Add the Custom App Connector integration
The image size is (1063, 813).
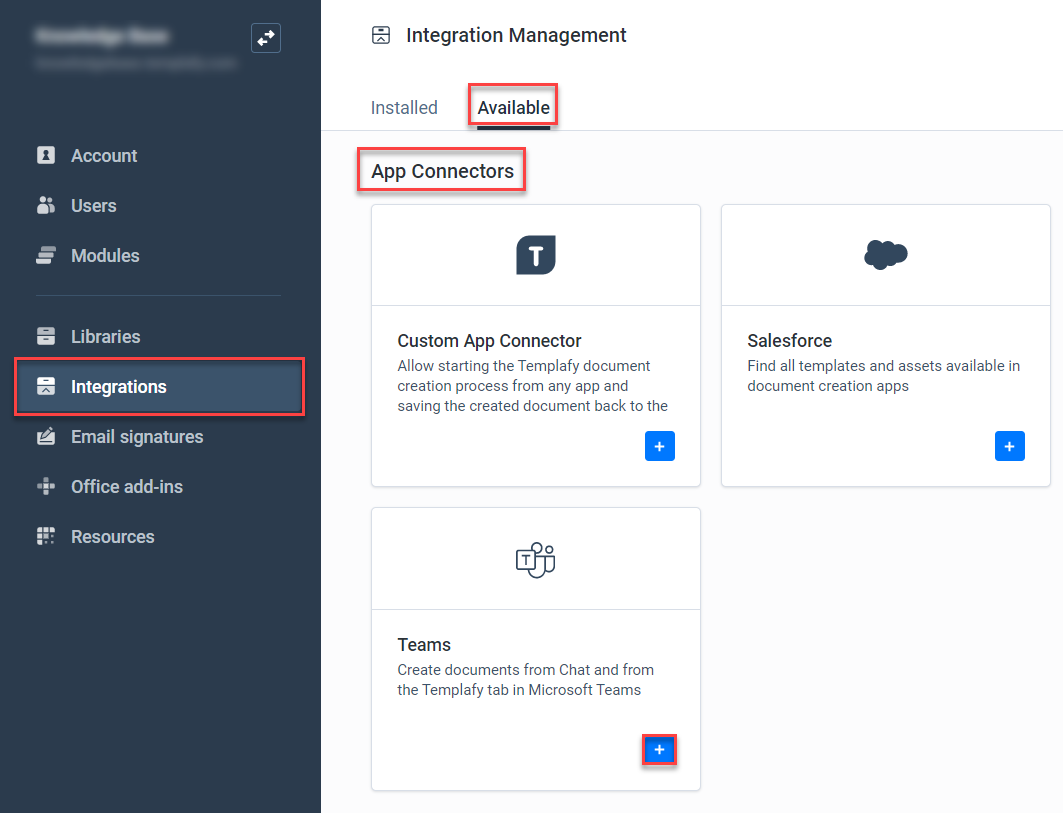[x=660, y=446]
